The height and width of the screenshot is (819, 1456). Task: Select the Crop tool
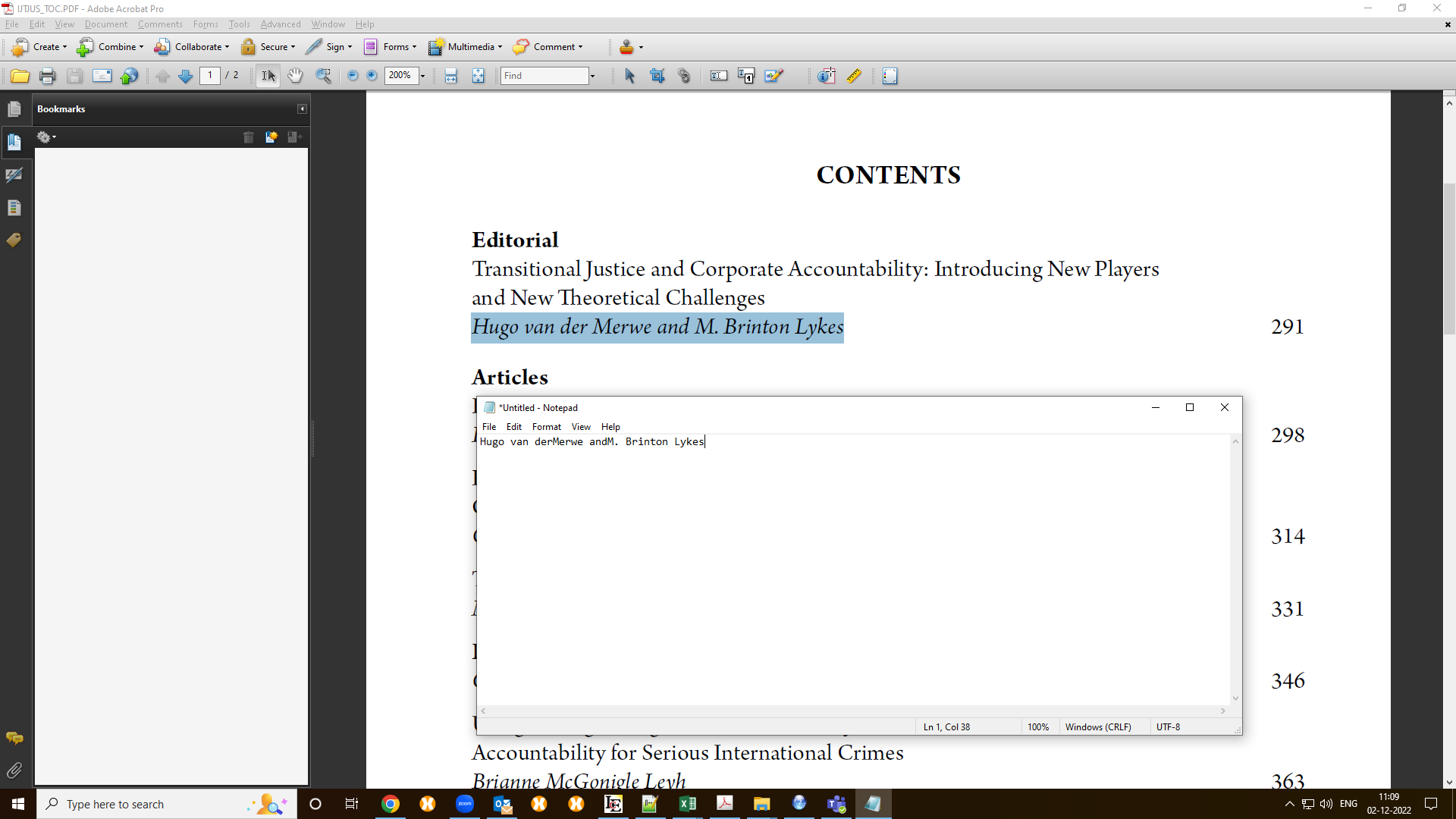657,75
